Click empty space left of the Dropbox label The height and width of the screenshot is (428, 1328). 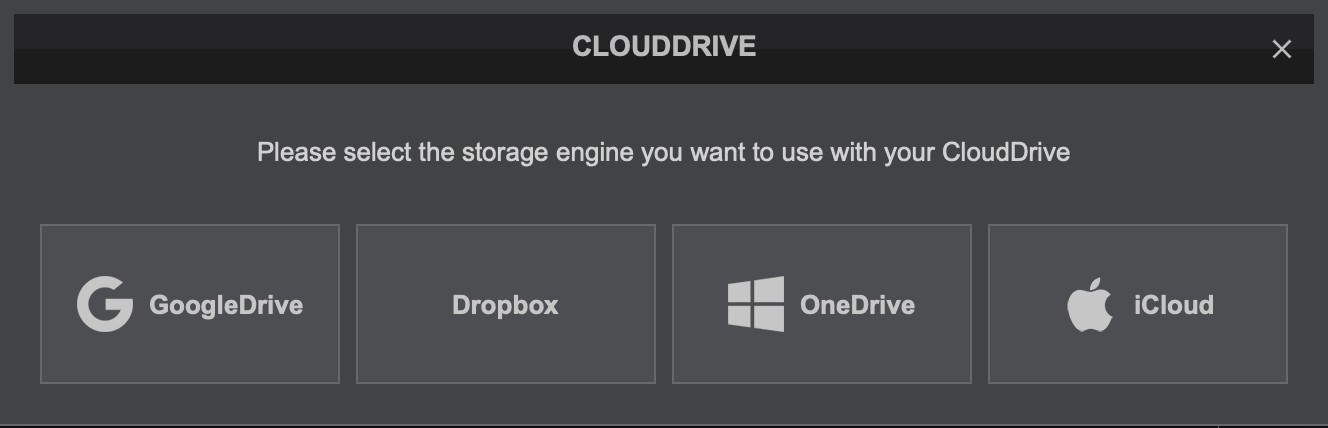[x=400, y=304]
